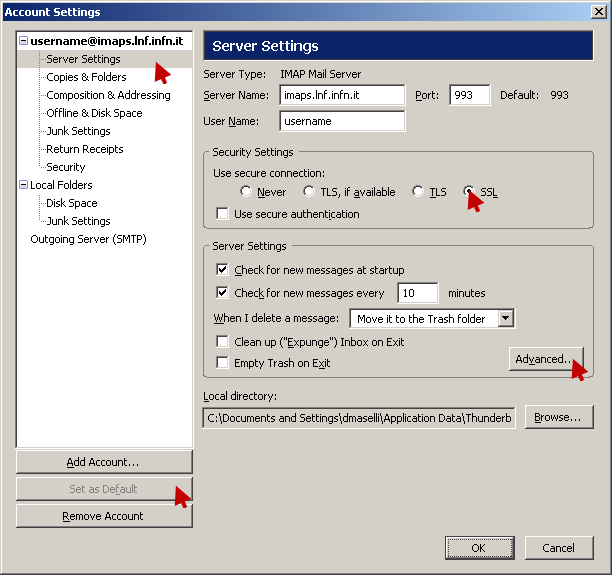Click the minutes interval field
Screen dimensions: 612x575
417,293
